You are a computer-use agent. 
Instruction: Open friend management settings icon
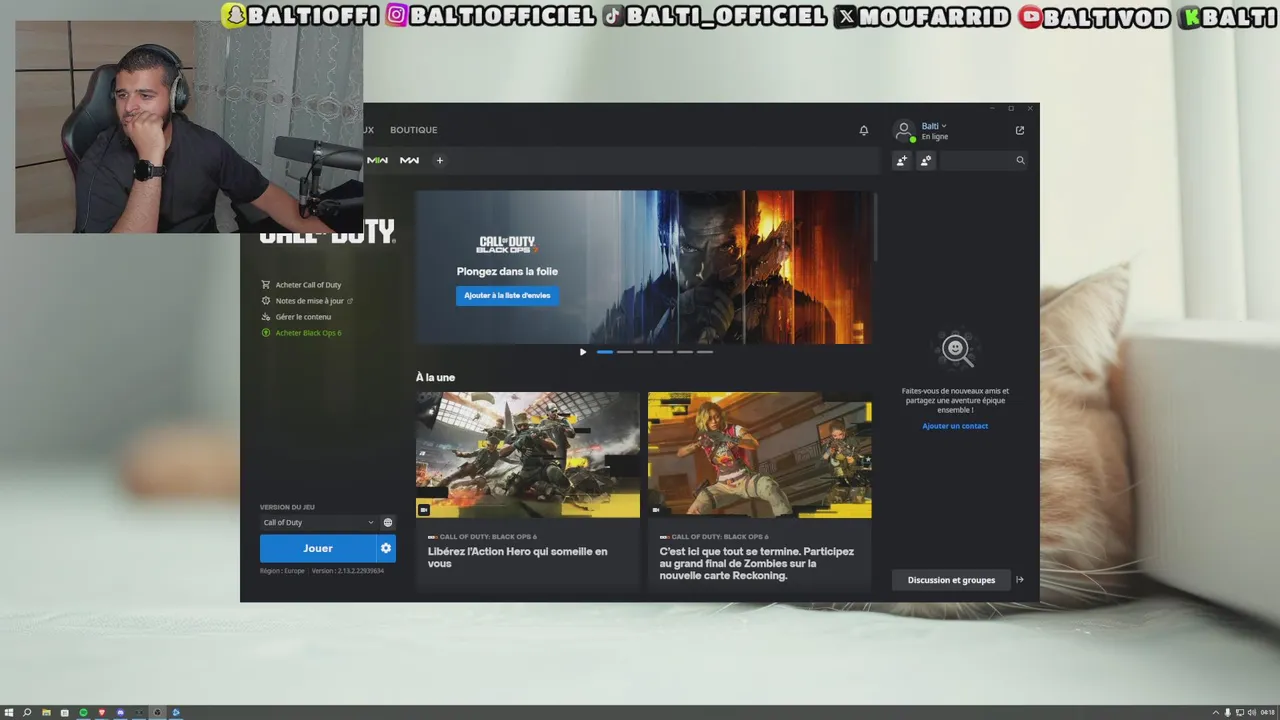click(926, 160)
